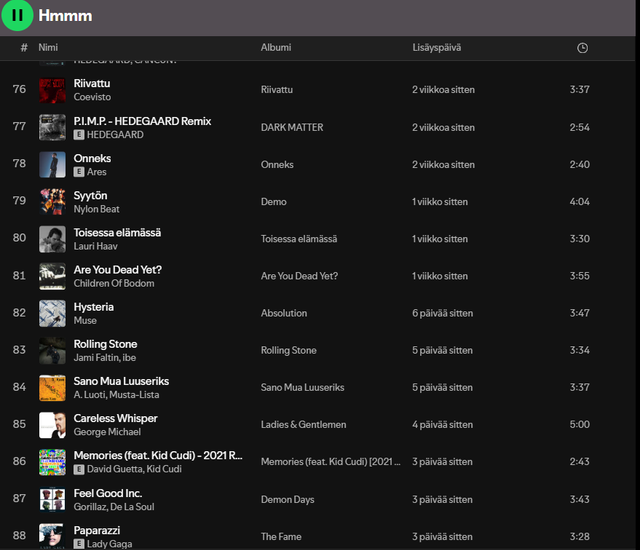This screenshot has height=550, width=640.
Task: Open Ladies & Gentlemen album
Action: [x=303, y=424]
